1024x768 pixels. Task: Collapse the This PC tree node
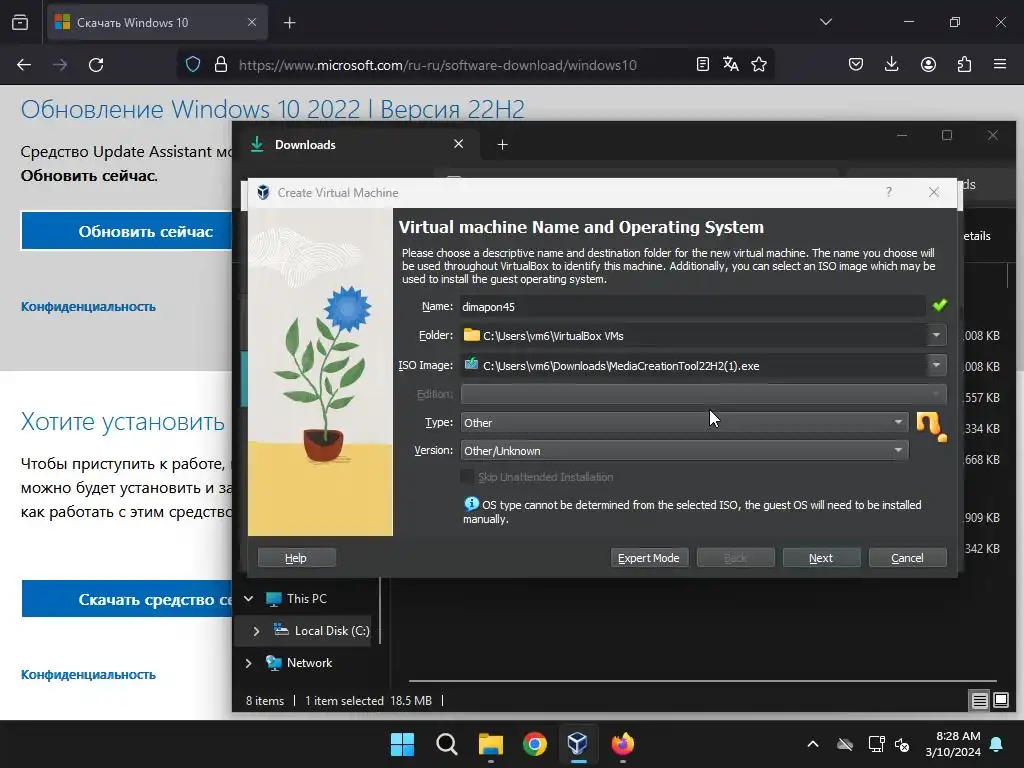[x=249, y=598]
